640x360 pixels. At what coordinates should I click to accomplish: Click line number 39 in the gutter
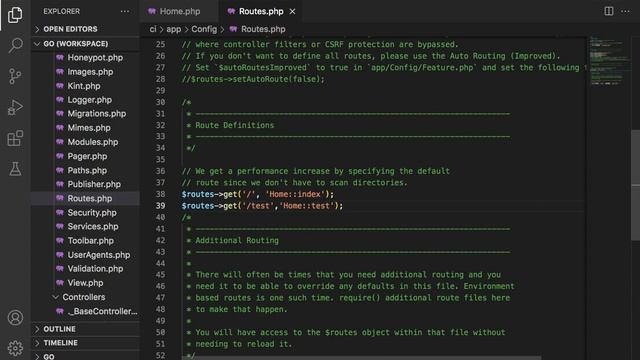(160, 206)
